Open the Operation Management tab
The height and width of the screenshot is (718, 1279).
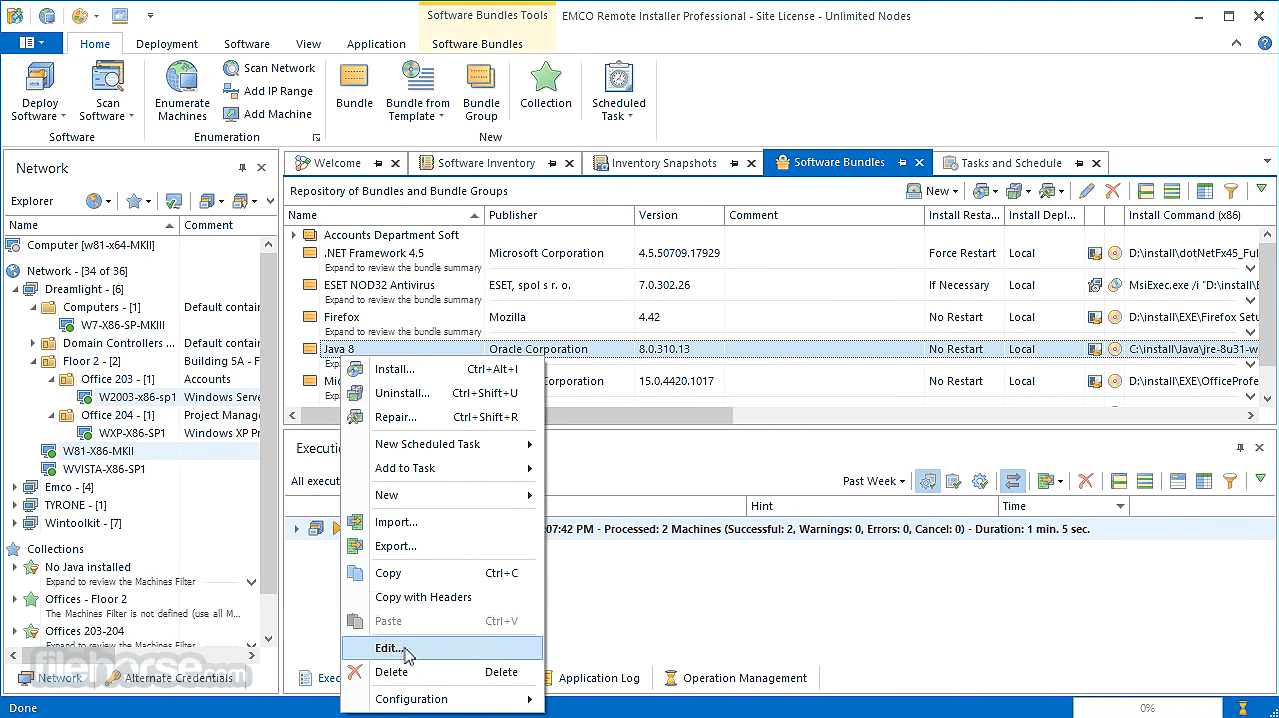point(735,678)
